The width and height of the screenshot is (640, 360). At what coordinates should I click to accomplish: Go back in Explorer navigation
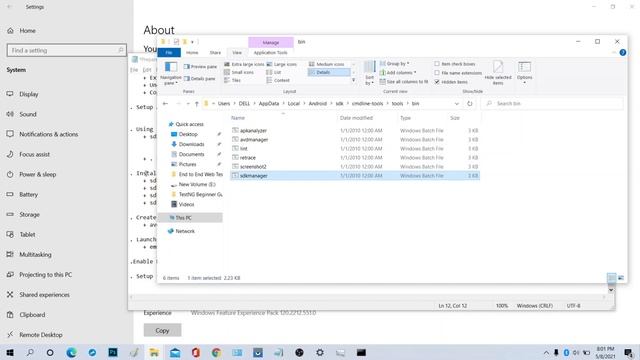point(165,104)
